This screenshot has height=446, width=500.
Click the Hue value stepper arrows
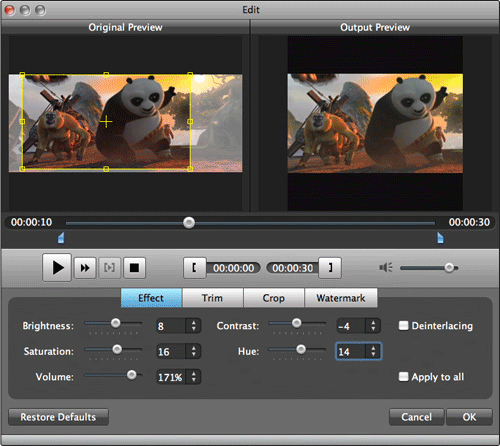click(373, 351)
